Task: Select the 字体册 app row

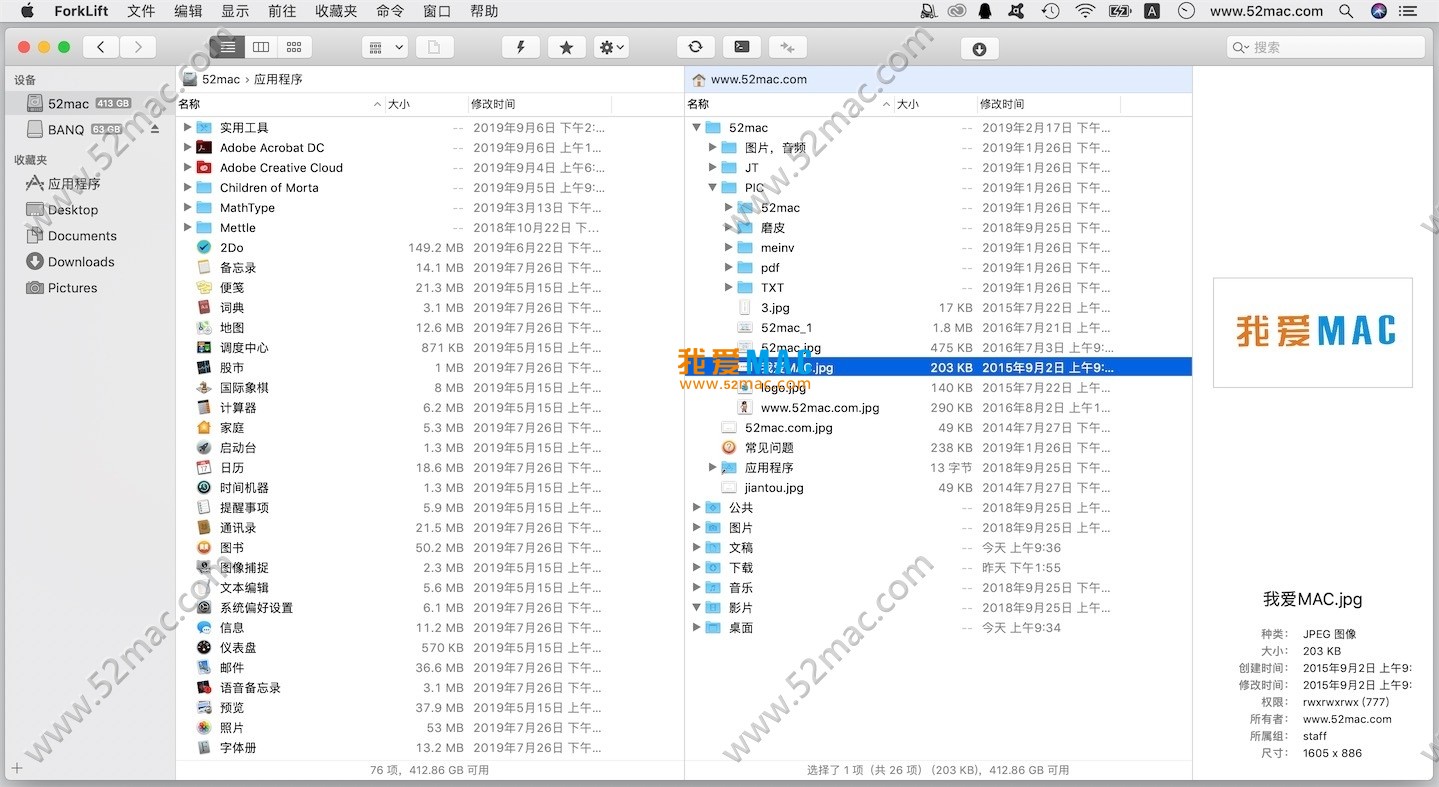Action: 430,747
